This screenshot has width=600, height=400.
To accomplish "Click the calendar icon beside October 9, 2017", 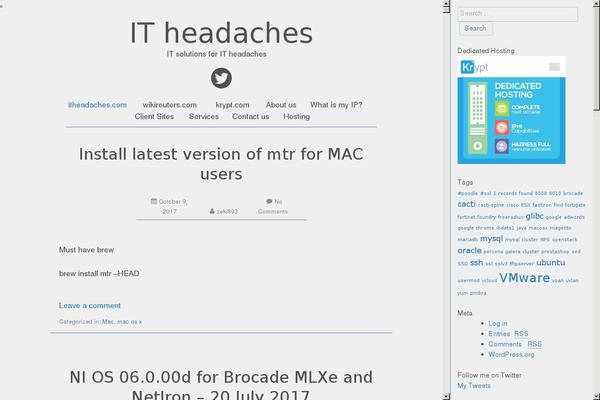I will click(154, 201).
